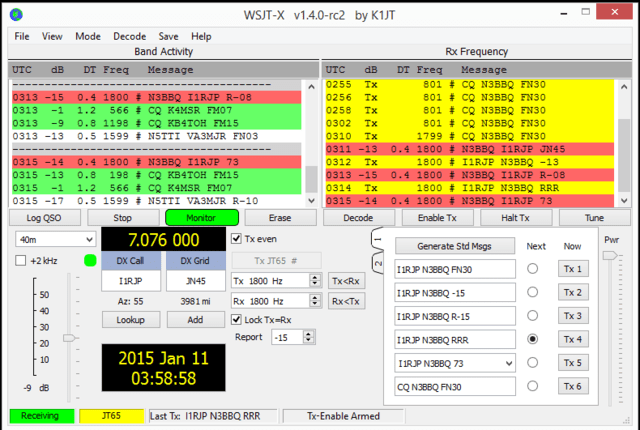Click the Tx 2 button
Viewport: 640px width, 430px height.
pyautogui.click(x=573, y=292)
